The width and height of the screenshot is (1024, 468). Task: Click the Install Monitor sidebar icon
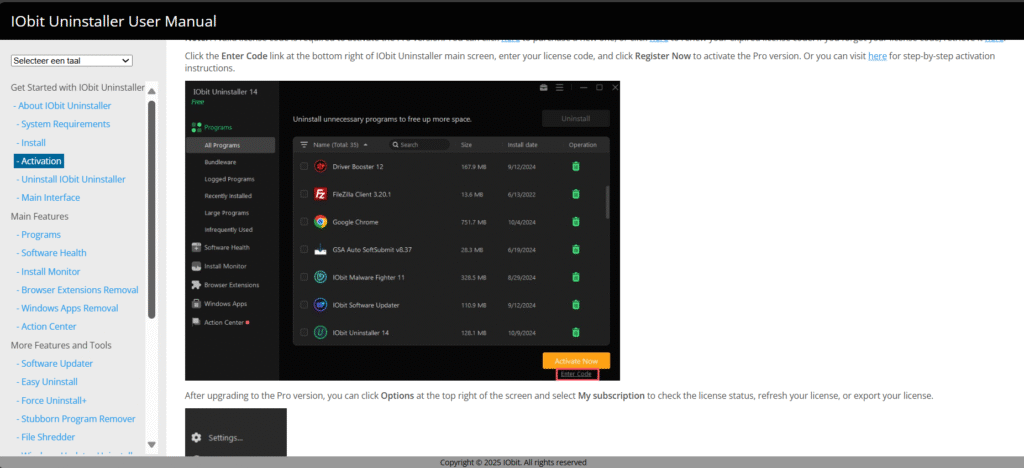197,266
